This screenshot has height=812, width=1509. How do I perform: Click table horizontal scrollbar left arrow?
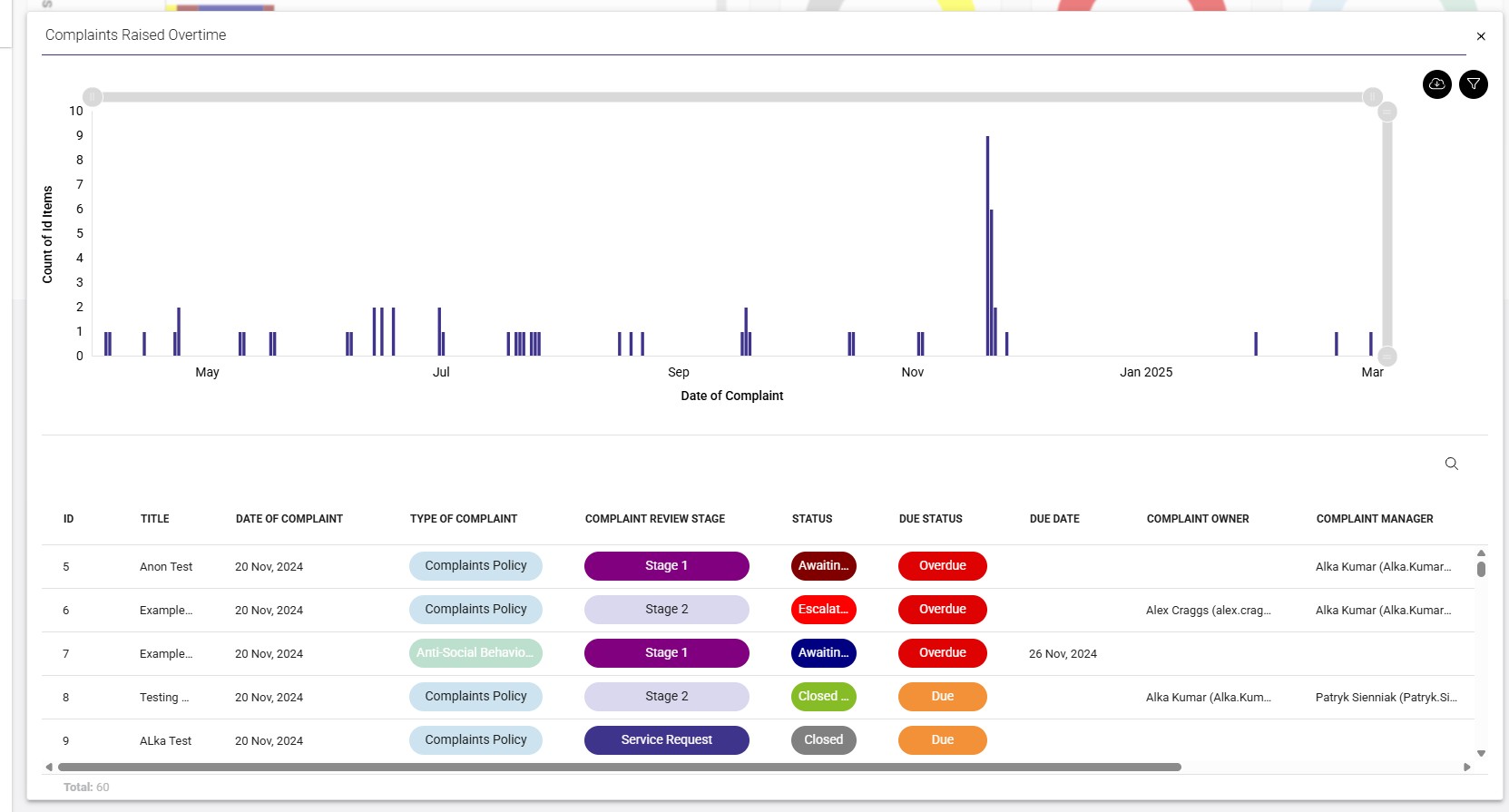coord(49,767)
